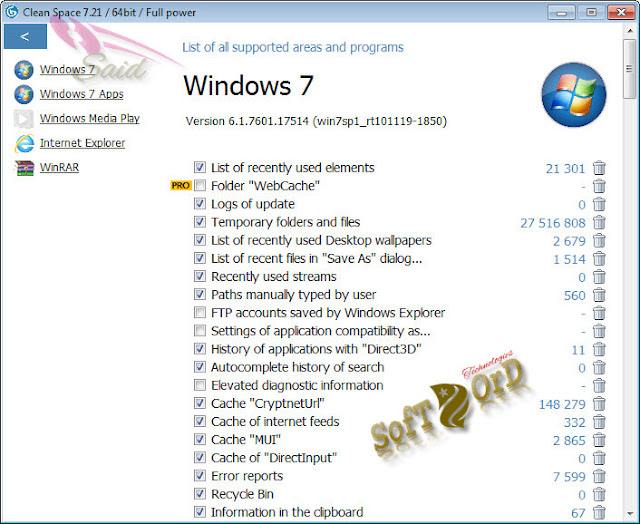Click trash icon for Autocomplete history of search
Screen dimensions: 640x524
click(599, 367)
